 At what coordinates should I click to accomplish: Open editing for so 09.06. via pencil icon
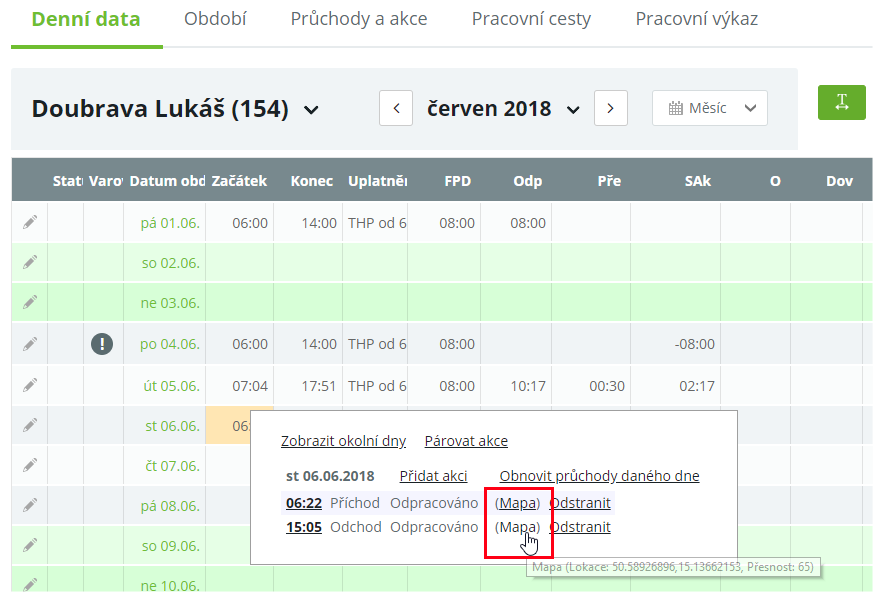(x=29, y=547)
